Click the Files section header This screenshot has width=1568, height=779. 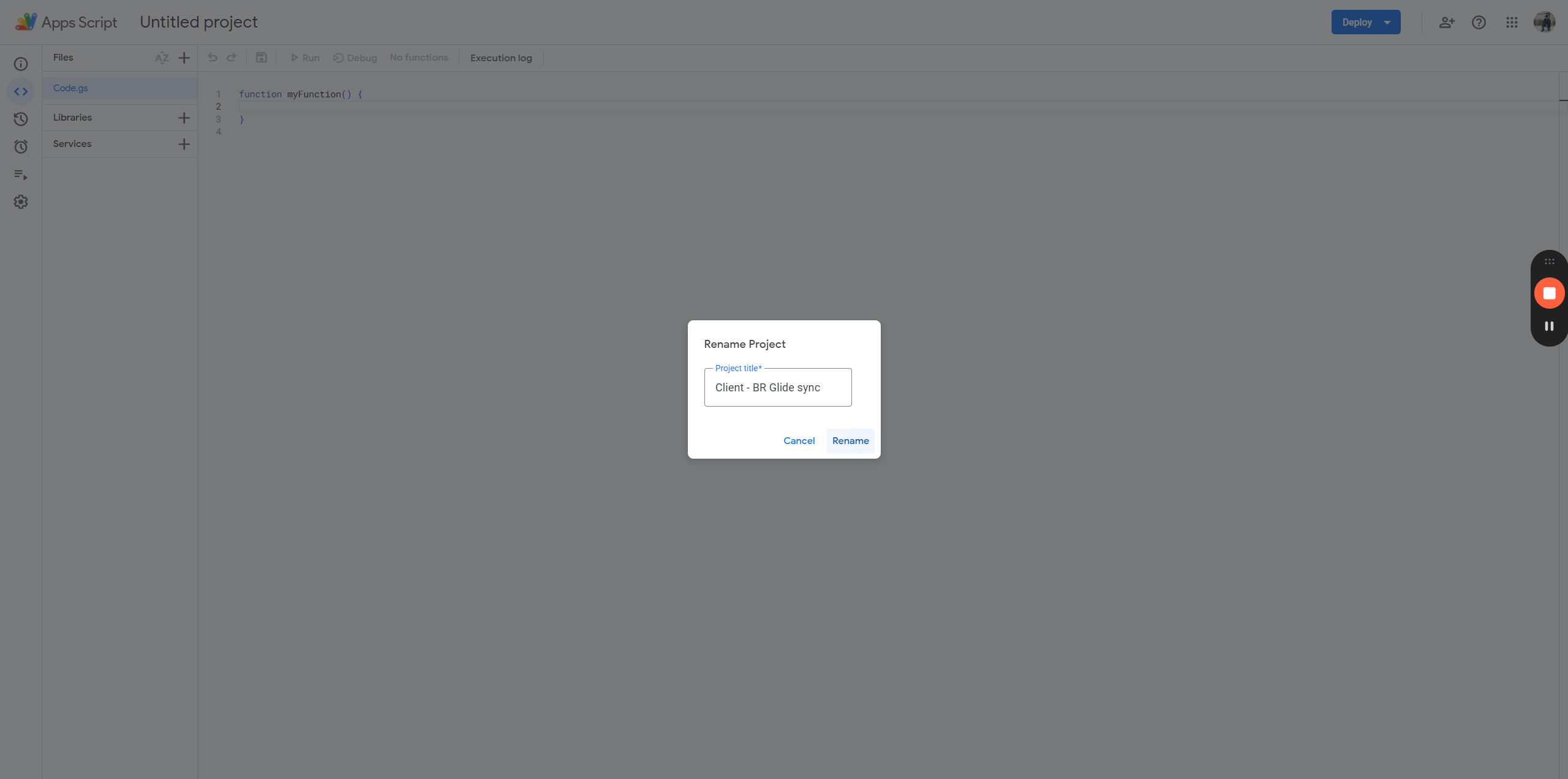(x=63, y=58)
